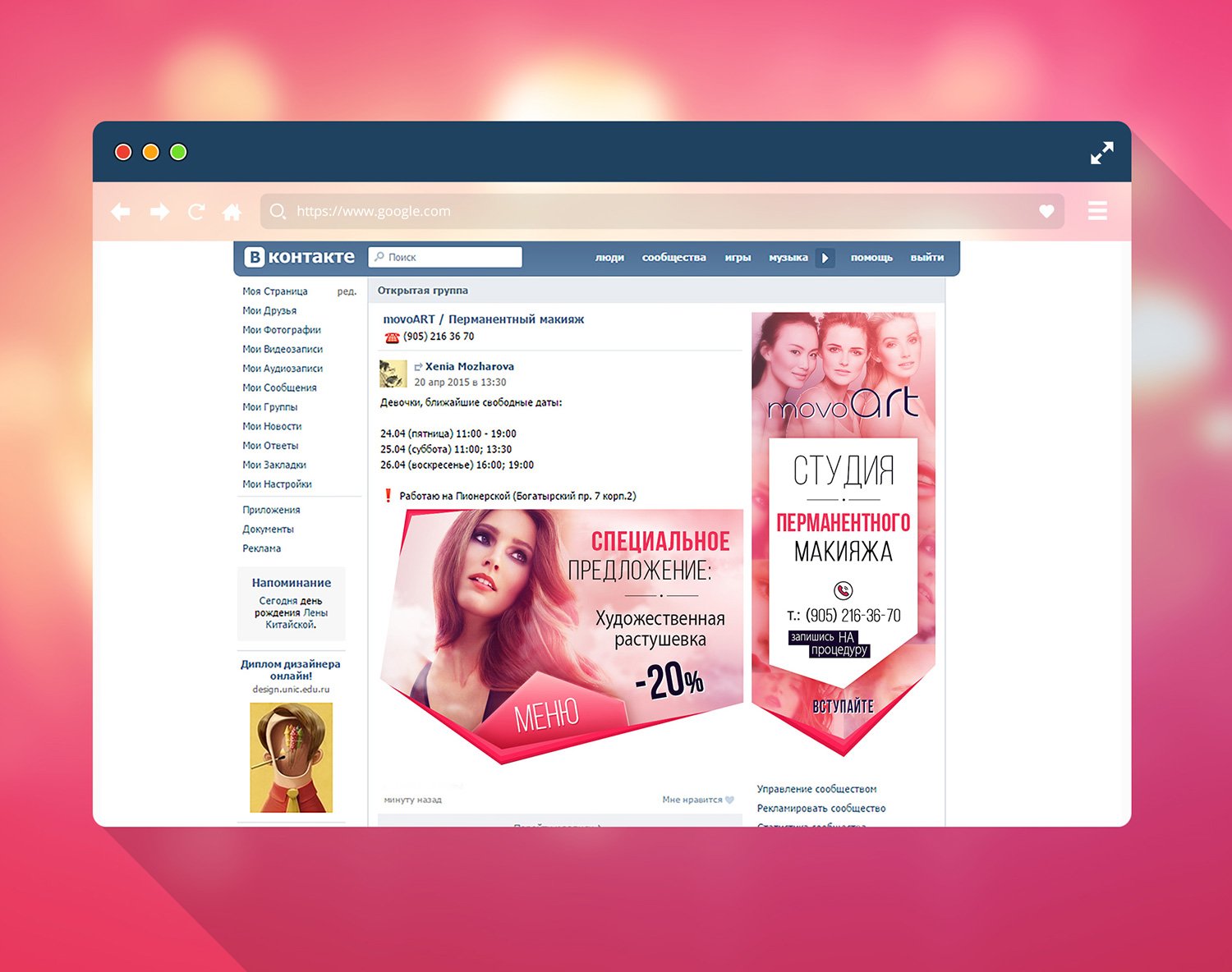This screenshot has height=972, width=1232.
Task: Open Мои Сообщения in the sidebar
Action: click(x=279, y=387)
